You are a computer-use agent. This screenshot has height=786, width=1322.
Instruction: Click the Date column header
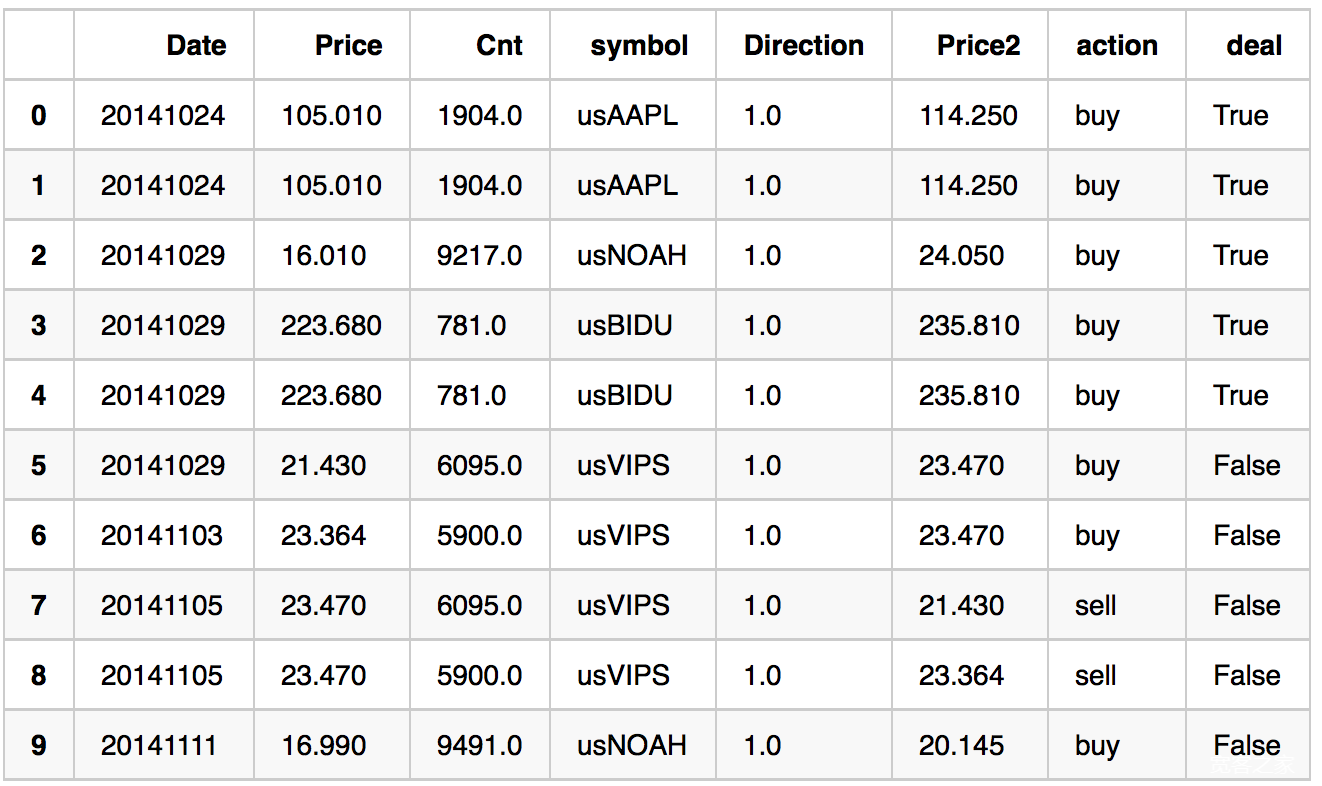[x=196, y=45]
